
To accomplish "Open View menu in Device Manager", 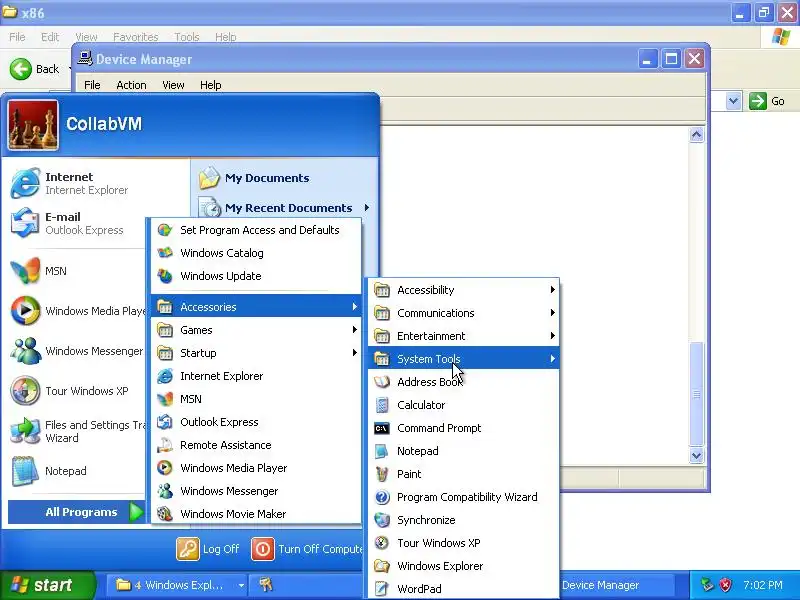I will pos(173,85).
